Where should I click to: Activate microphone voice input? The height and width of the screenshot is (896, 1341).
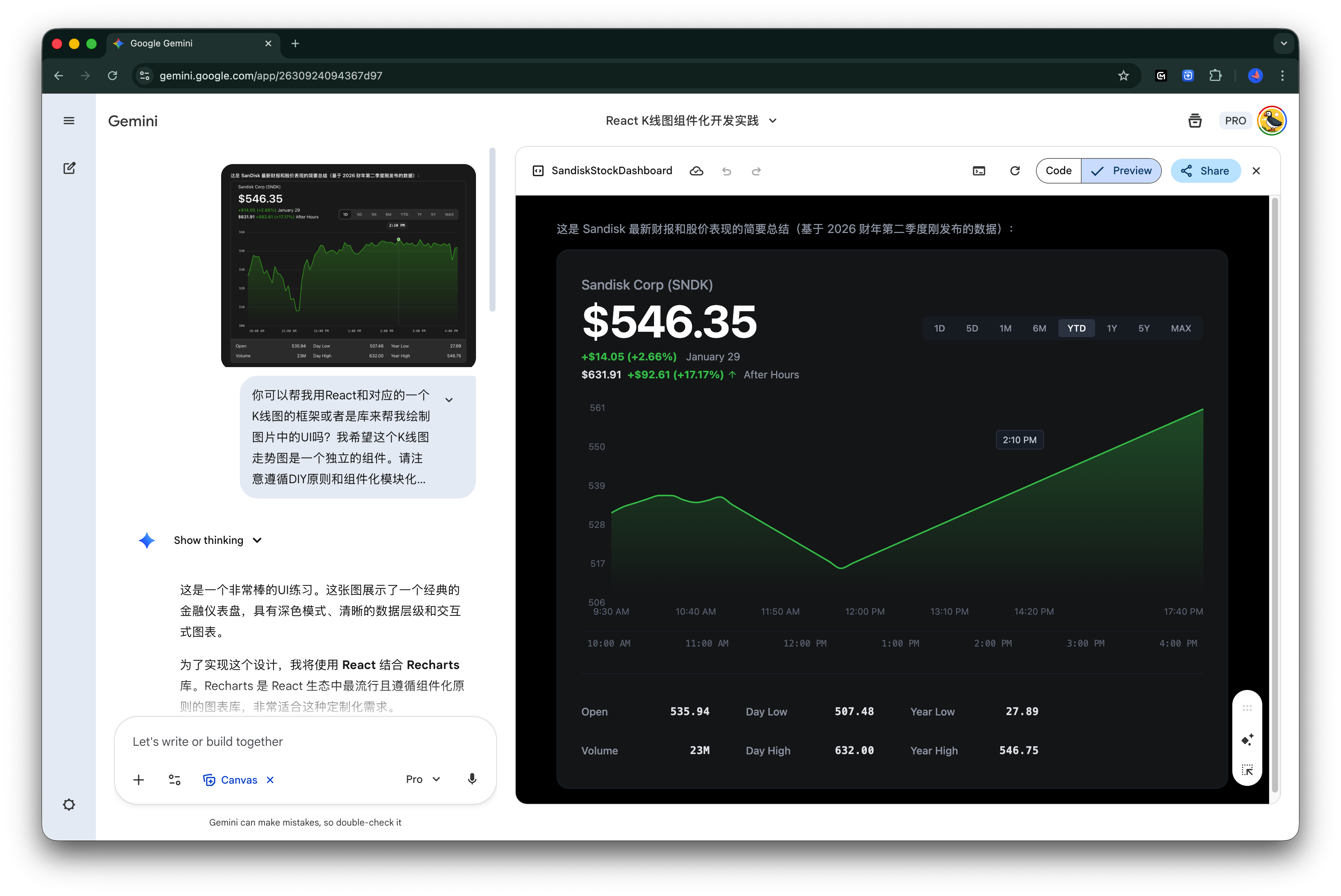coord(471,780)
